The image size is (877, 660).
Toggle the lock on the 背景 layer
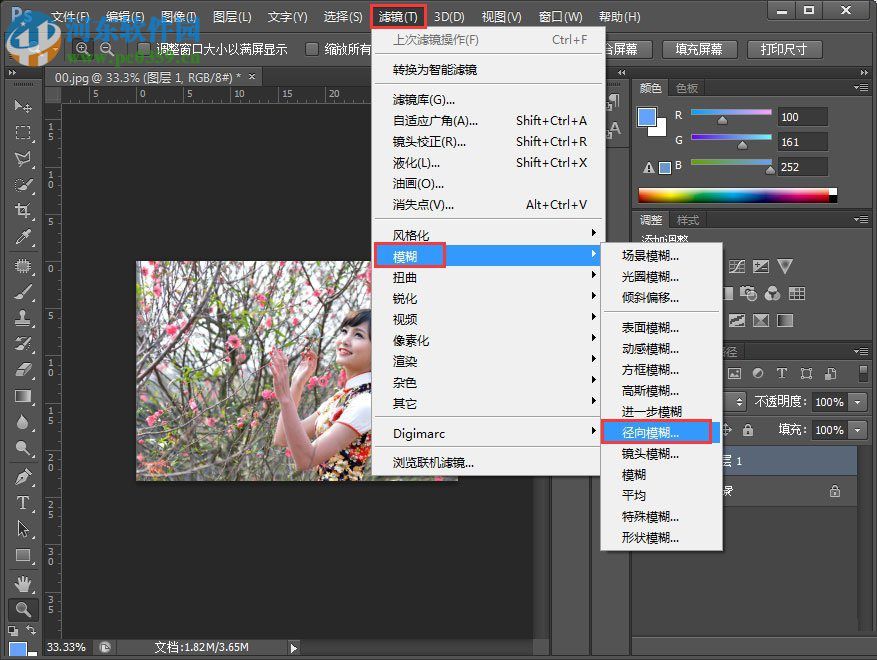pos(835,491)
